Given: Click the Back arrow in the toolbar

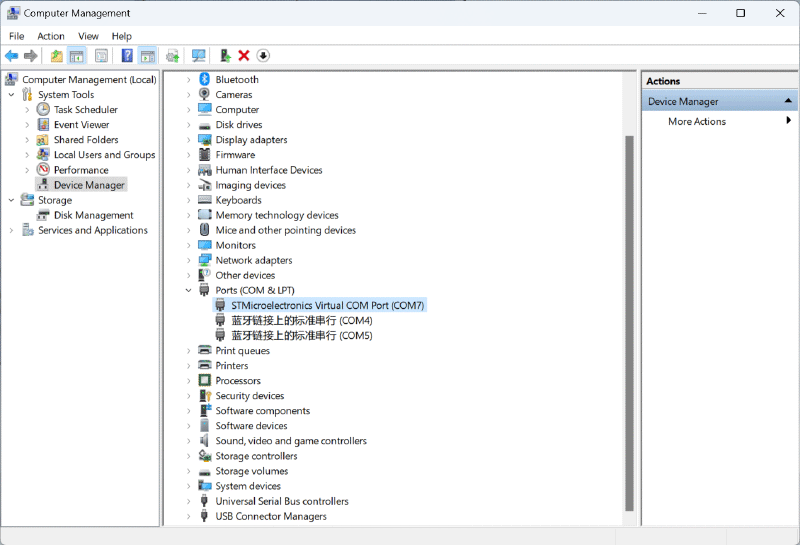Looking at the screenshot, I should click(x=11, y=56).
